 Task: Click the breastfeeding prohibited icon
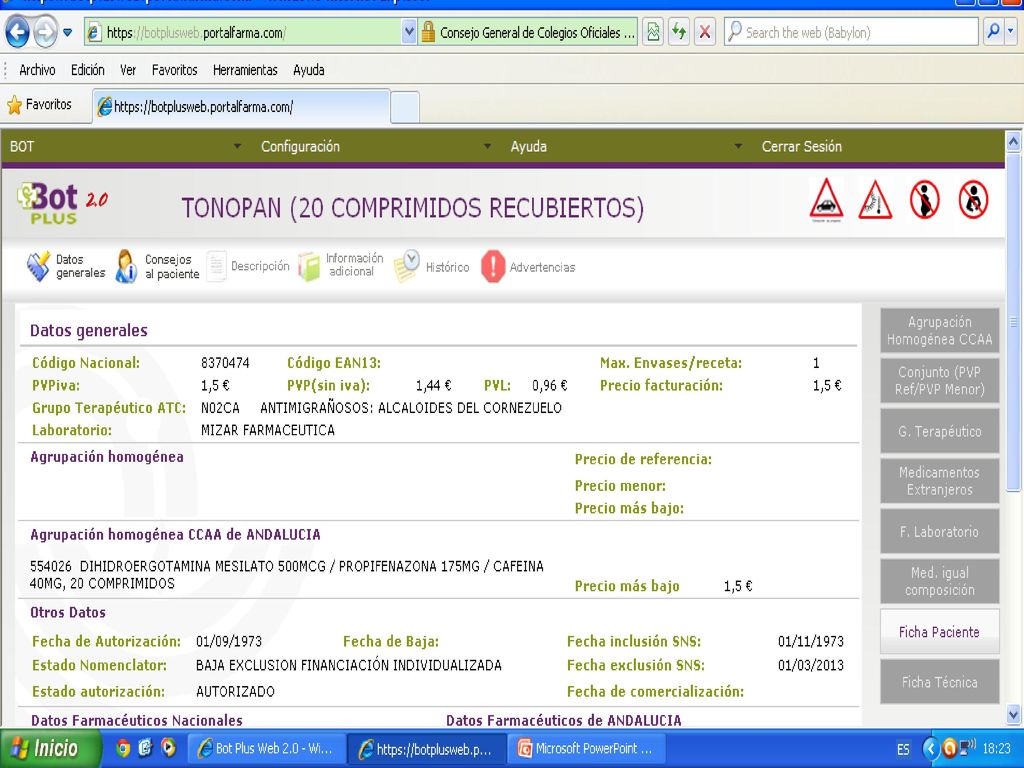coord(973,199)
